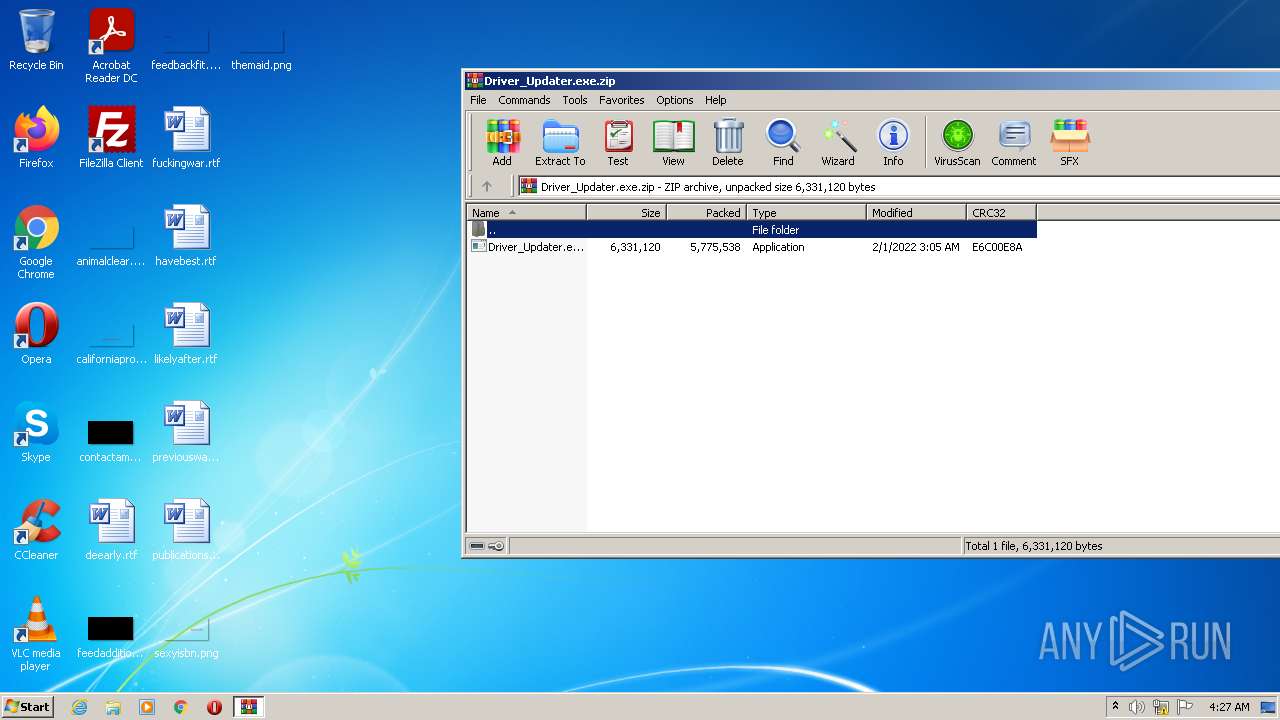Open the Favorites menu
The height and width of the screenshot is (720, 1280).
click(622, 100)
